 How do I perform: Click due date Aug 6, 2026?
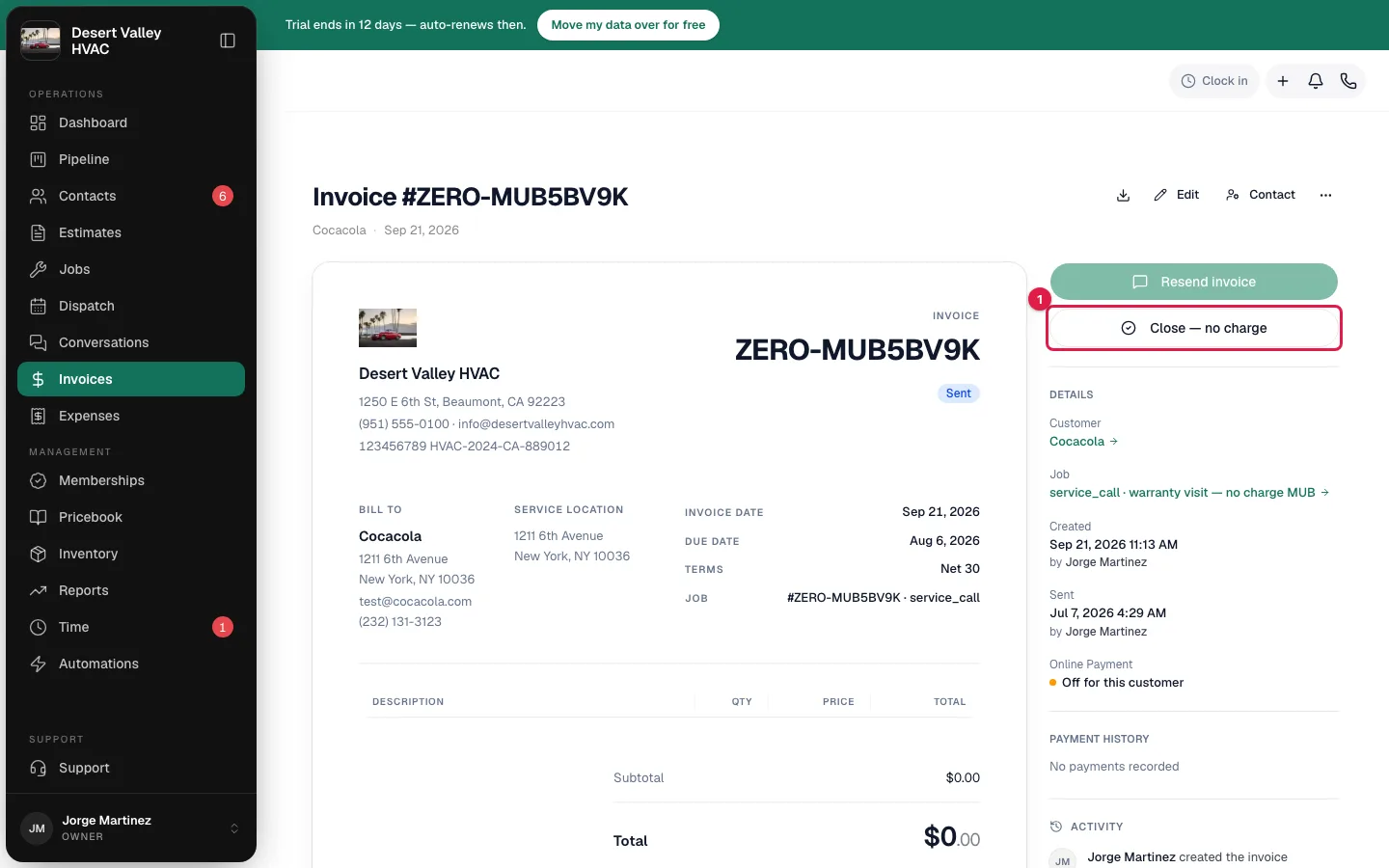coord(944,541)
